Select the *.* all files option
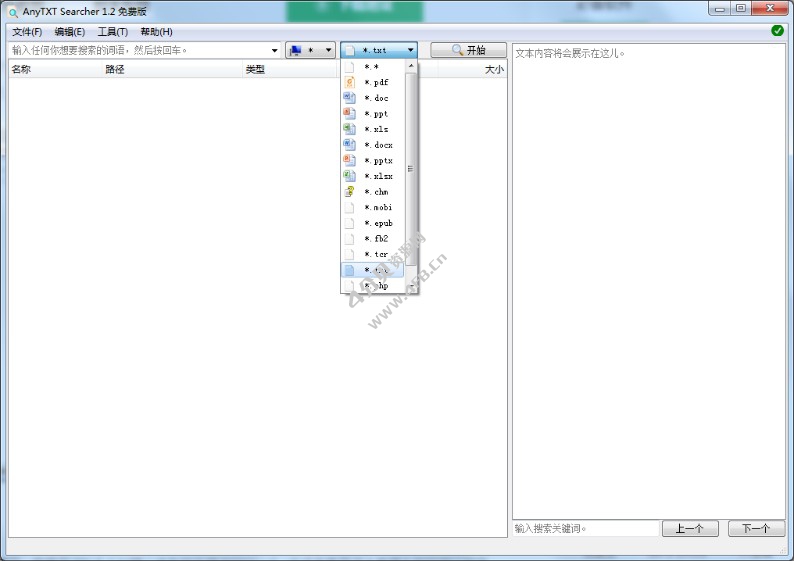 (373, 66)
